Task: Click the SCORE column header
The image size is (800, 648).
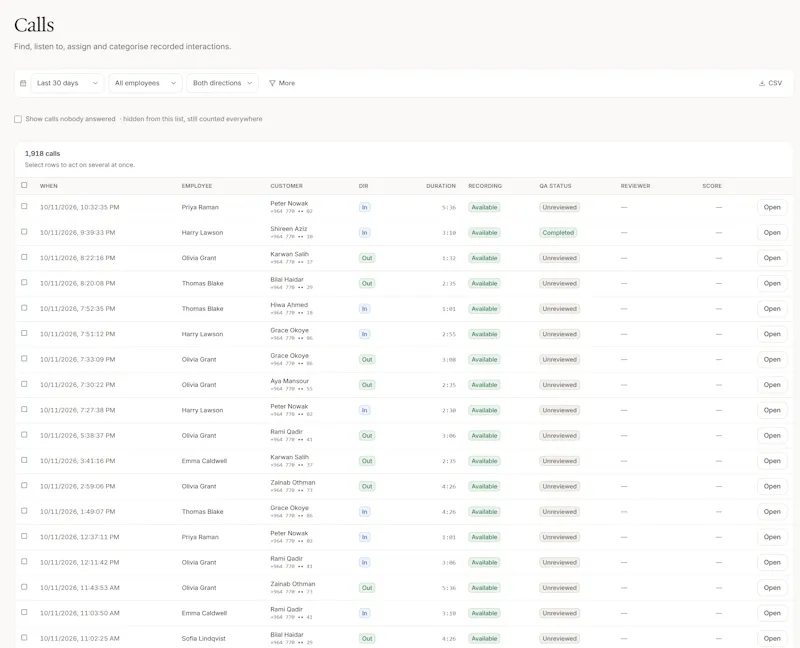Action: (x=712, y=186)
